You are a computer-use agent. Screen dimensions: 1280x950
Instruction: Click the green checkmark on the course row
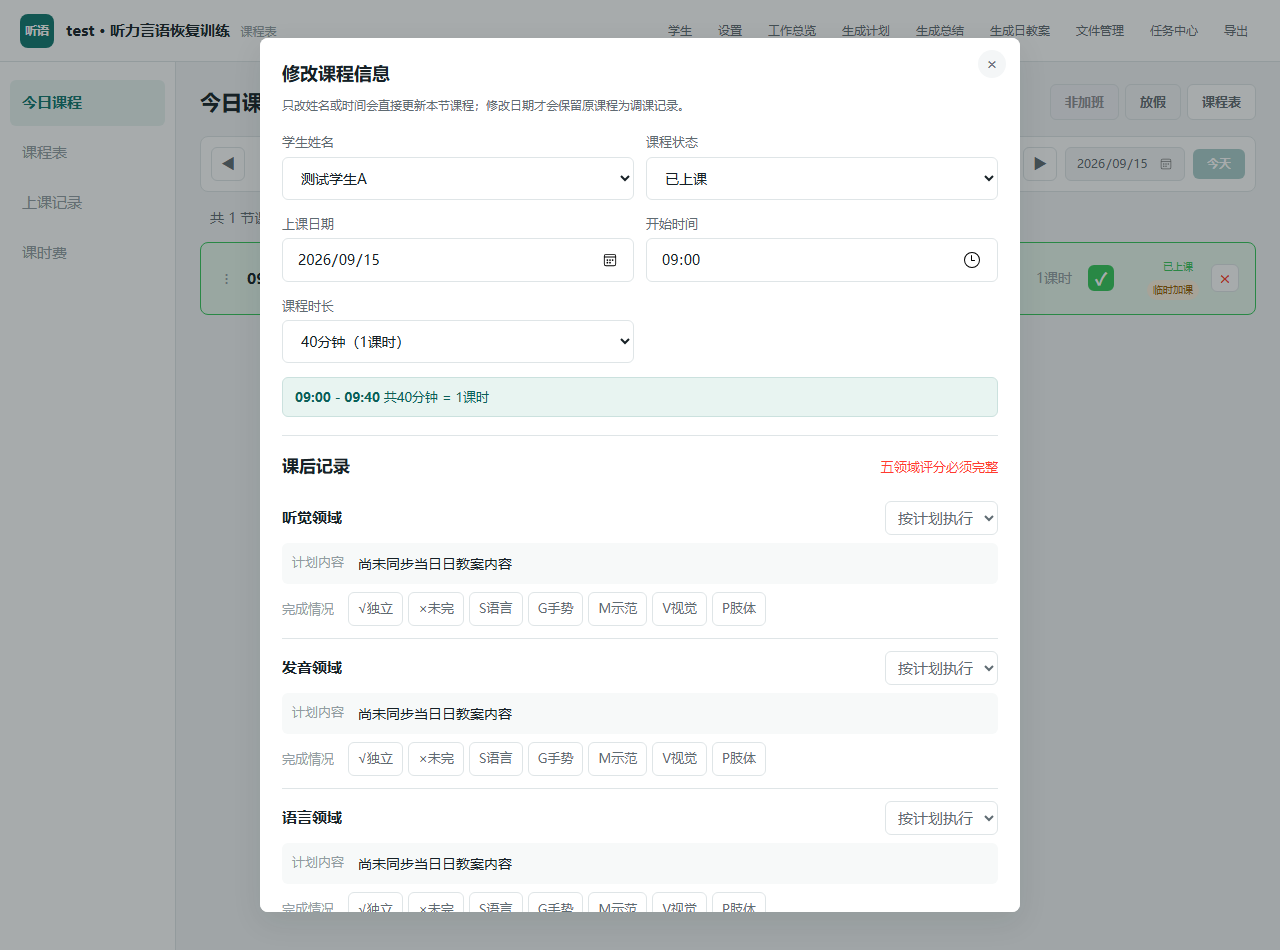pos(1101,278)
